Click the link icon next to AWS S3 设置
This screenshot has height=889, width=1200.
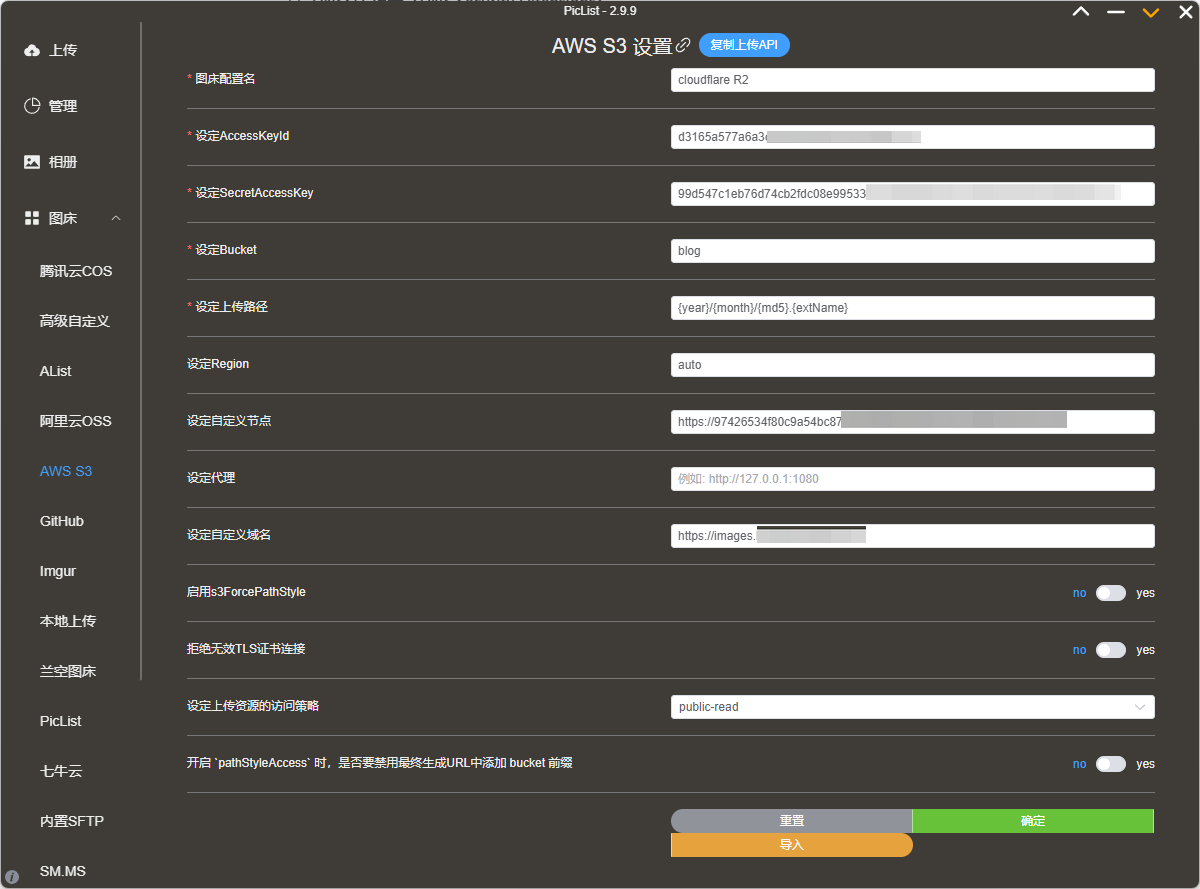click(x=684, y=46)
